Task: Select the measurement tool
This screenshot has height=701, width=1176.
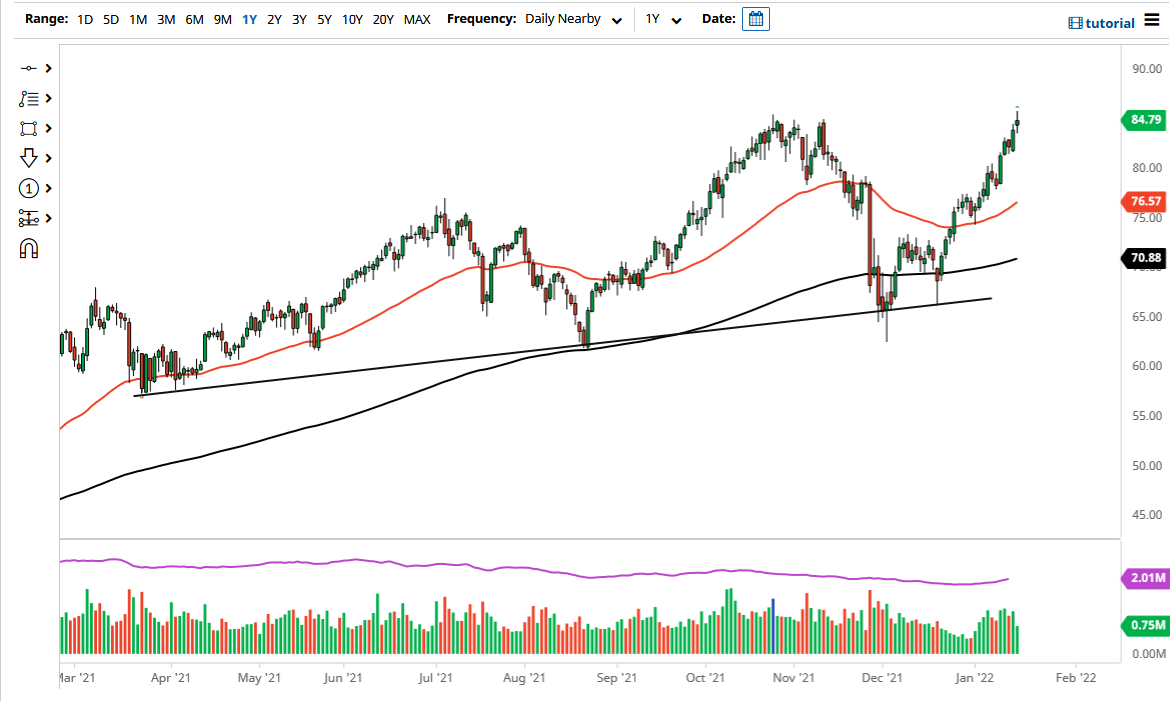Action: tap(29, 218)
